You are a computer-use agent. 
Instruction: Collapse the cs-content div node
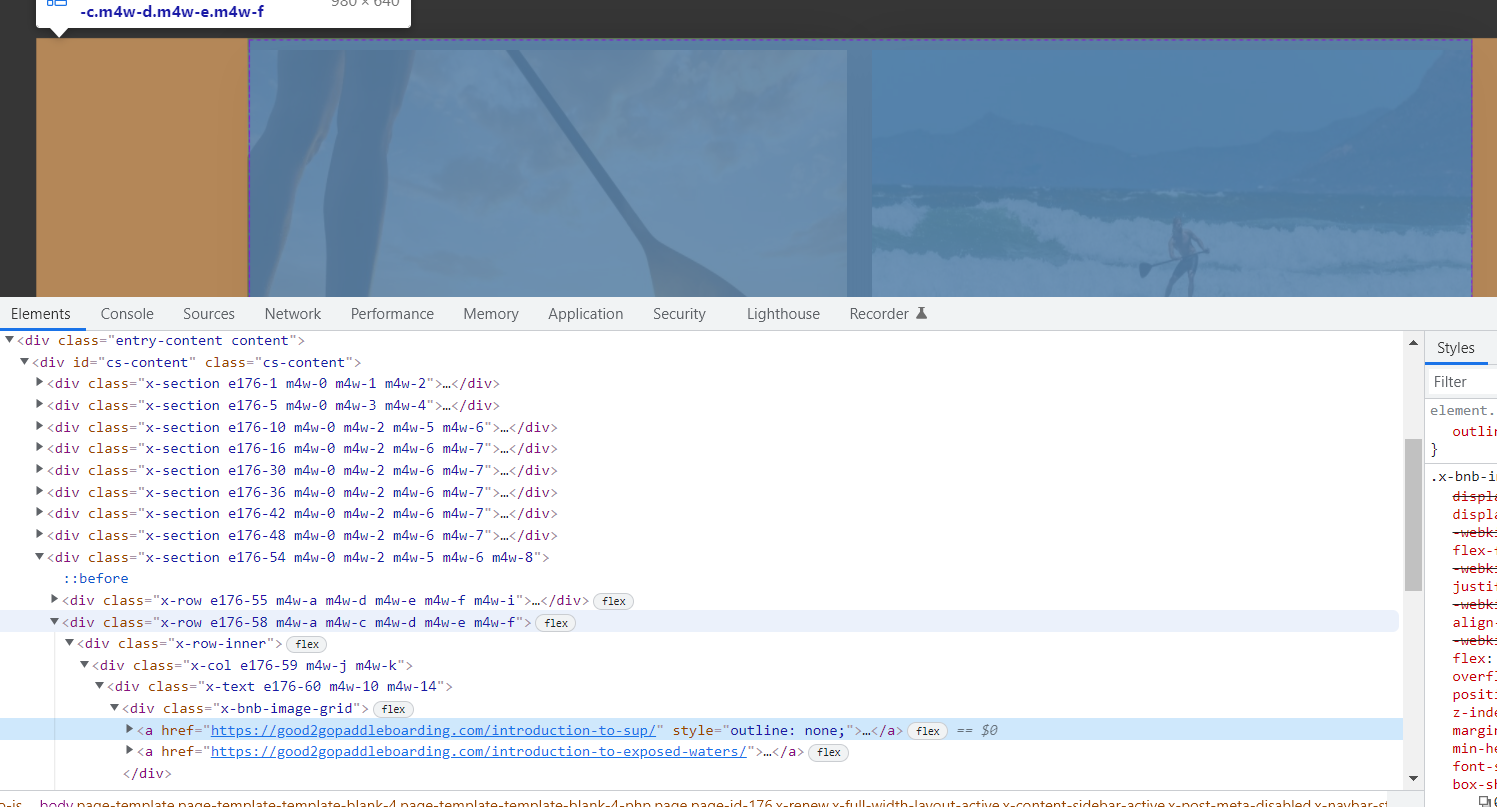[x=25, y=362]
